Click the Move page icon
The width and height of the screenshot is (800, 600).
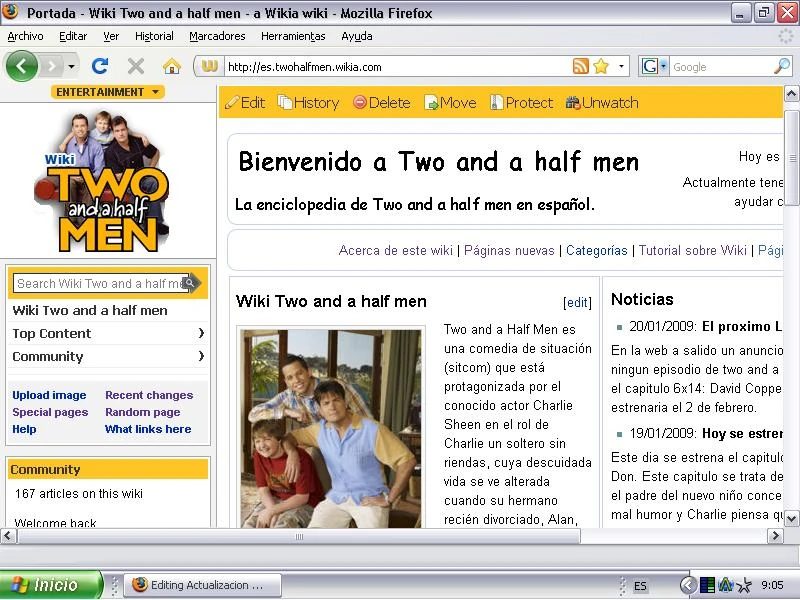click(431, 103)
